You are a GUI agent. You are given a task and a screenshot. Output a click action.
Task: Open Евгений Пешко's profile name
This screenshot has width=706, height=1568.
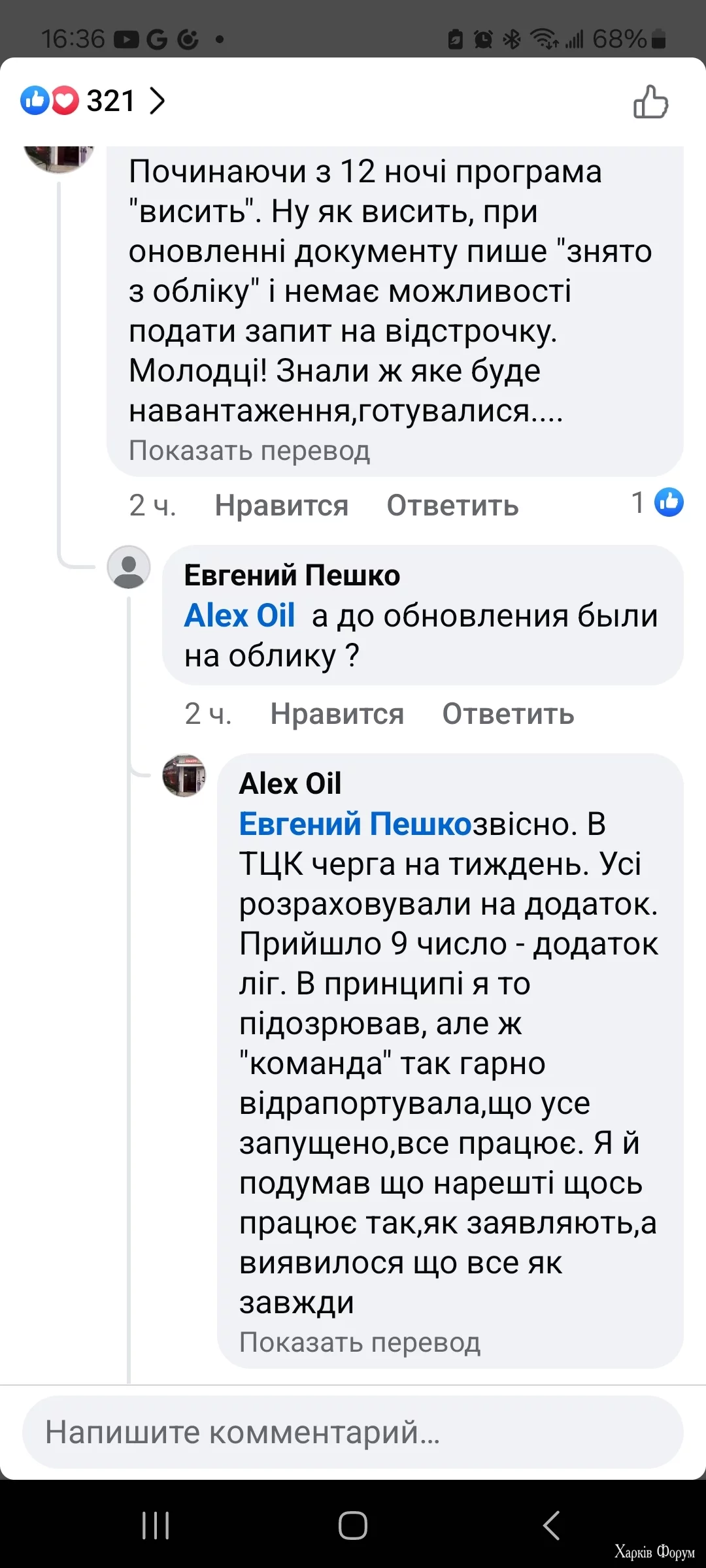pos(292,576)
